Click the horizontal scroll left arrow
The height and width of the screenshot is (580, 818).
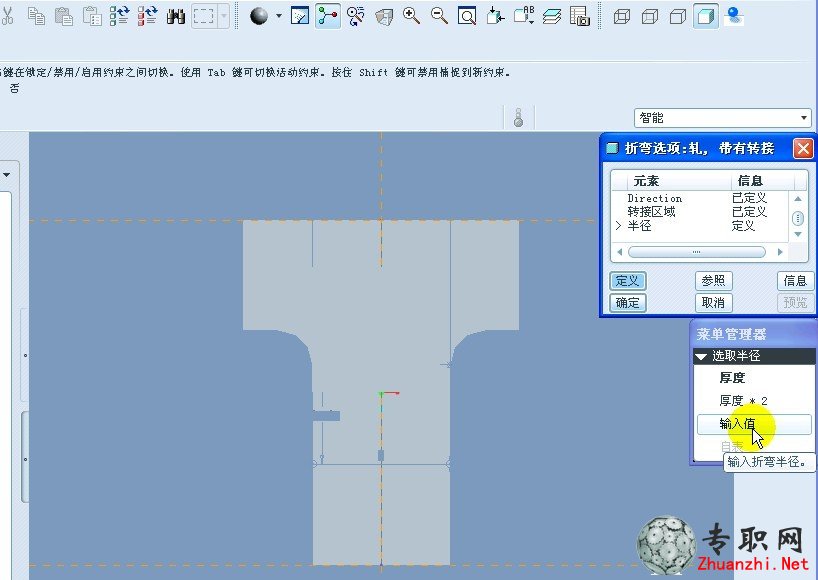click(620, 252)
